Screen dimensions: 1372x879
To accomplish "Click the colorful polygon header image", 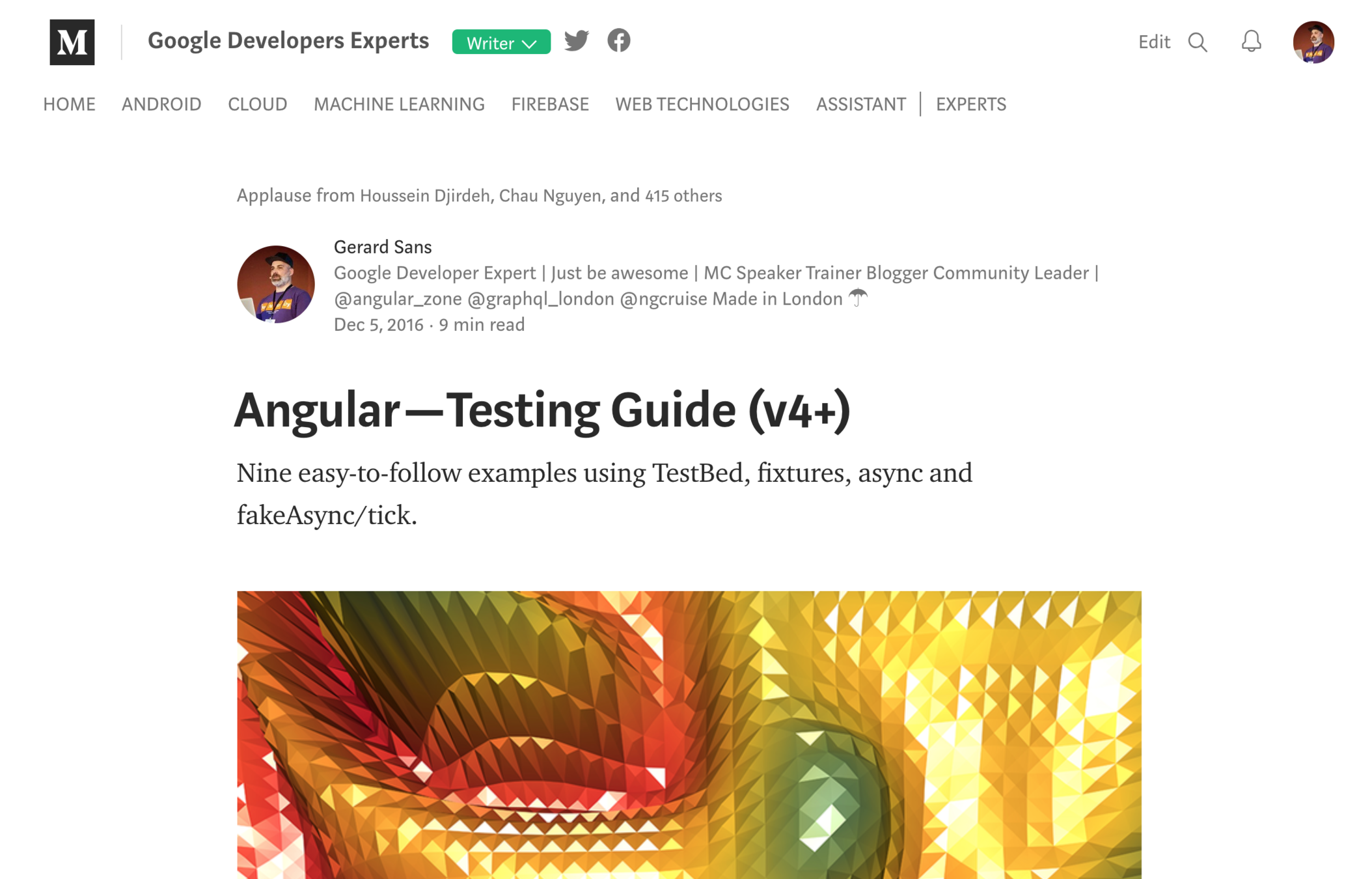I will click(x=689, y=735).
